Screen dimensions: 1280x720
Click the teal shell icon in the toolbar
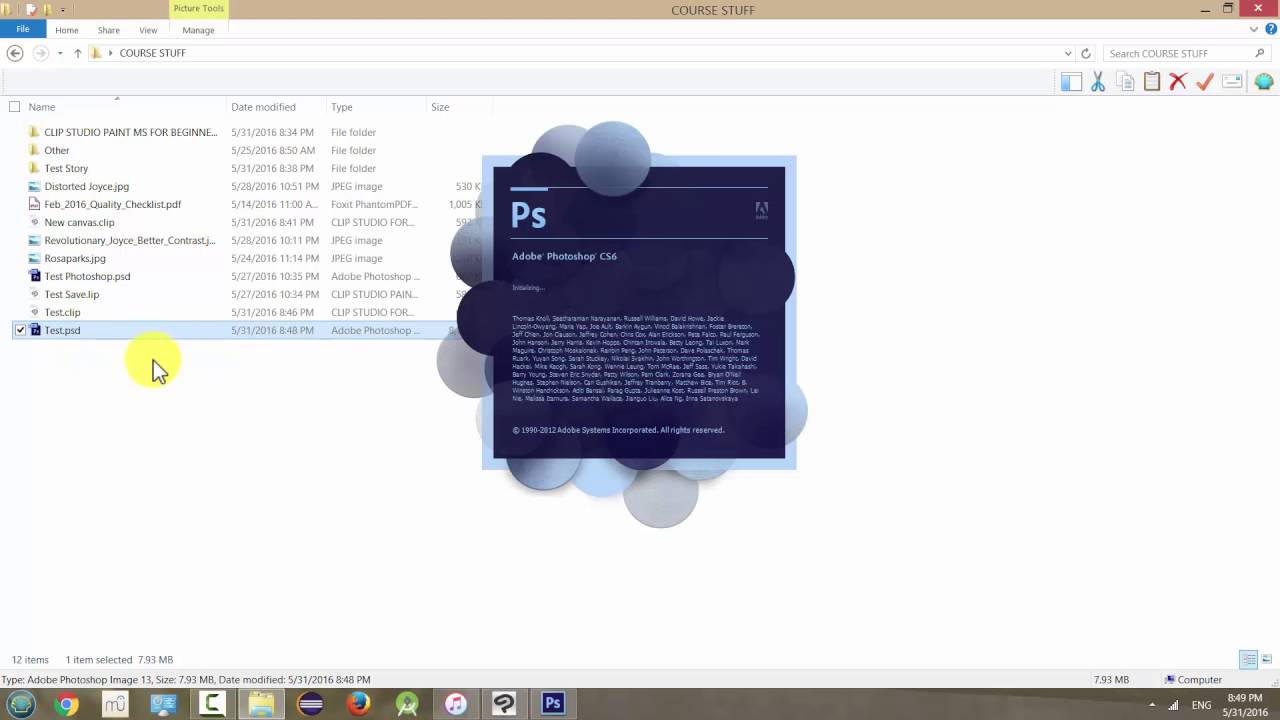pos(1263,82)
